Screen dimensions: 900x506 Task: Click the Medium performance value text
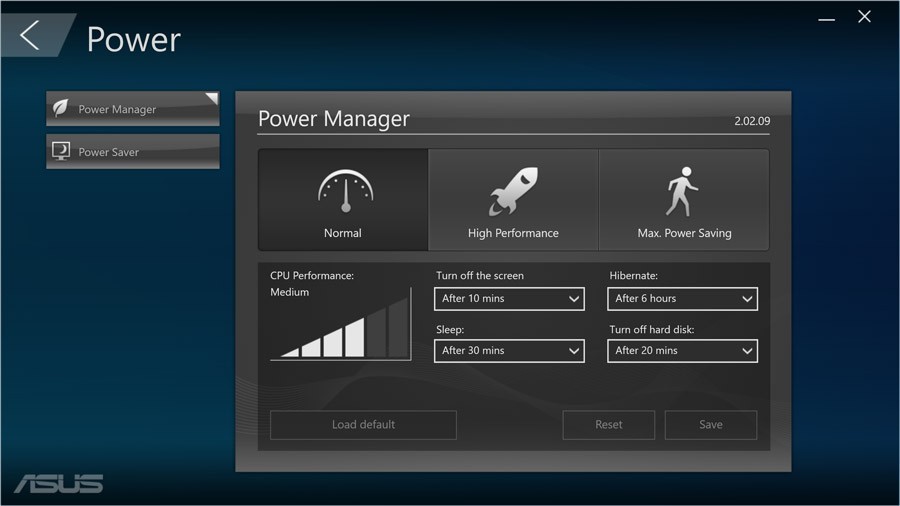click(289, 292)
